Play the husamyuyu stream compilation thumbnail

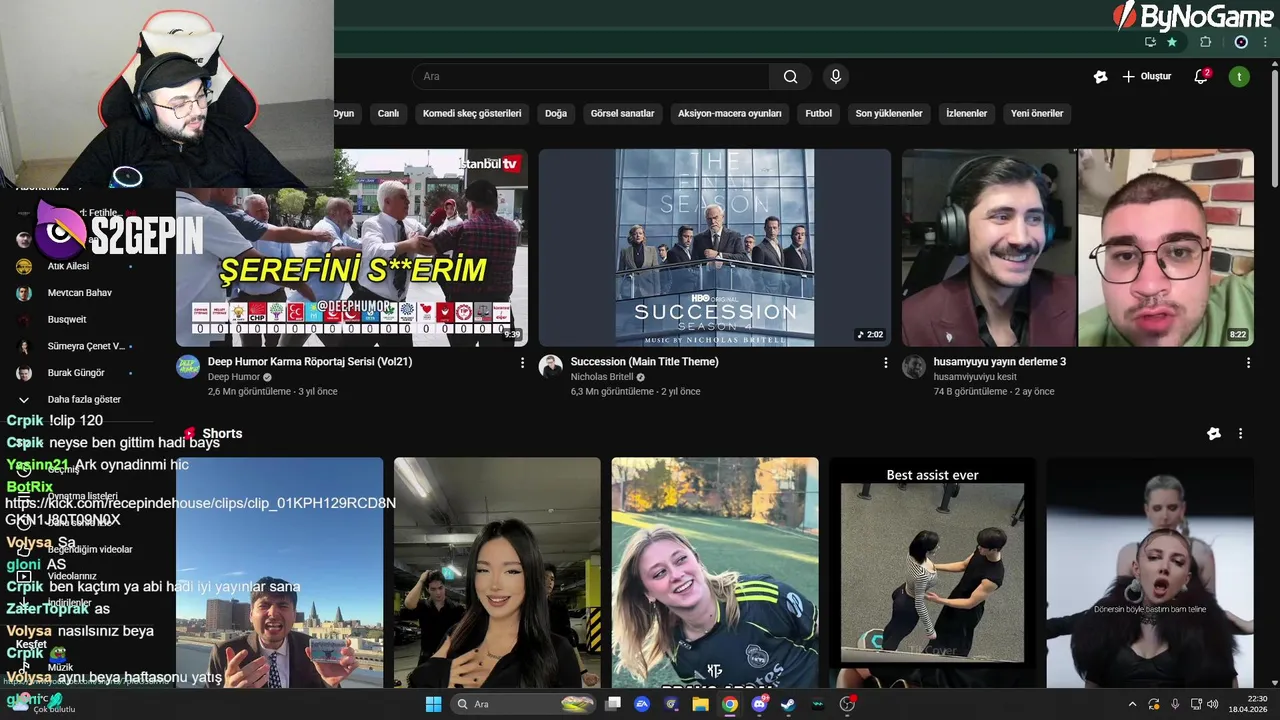pos(1078,248)
